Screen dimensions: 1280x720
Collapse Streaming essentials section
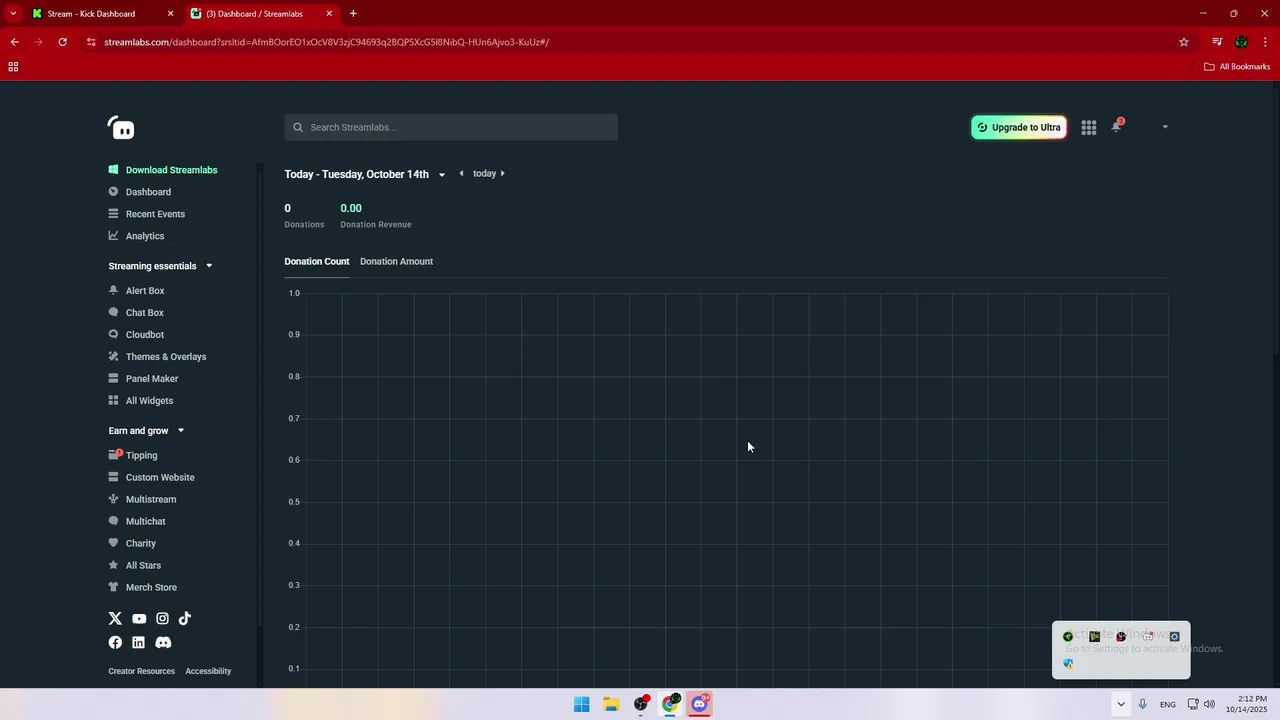209,266
